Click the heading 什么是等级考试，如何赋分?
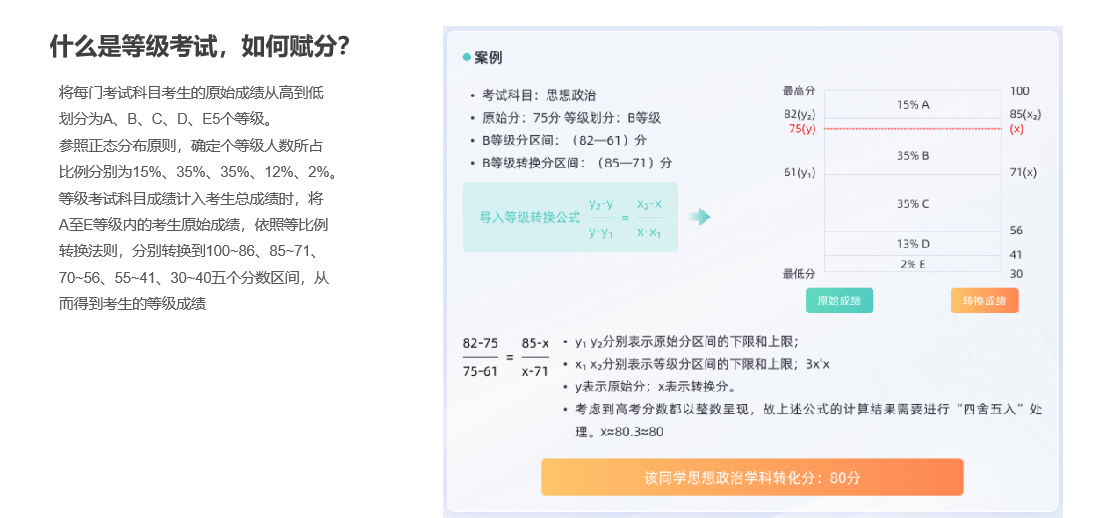 click(200, 48)
